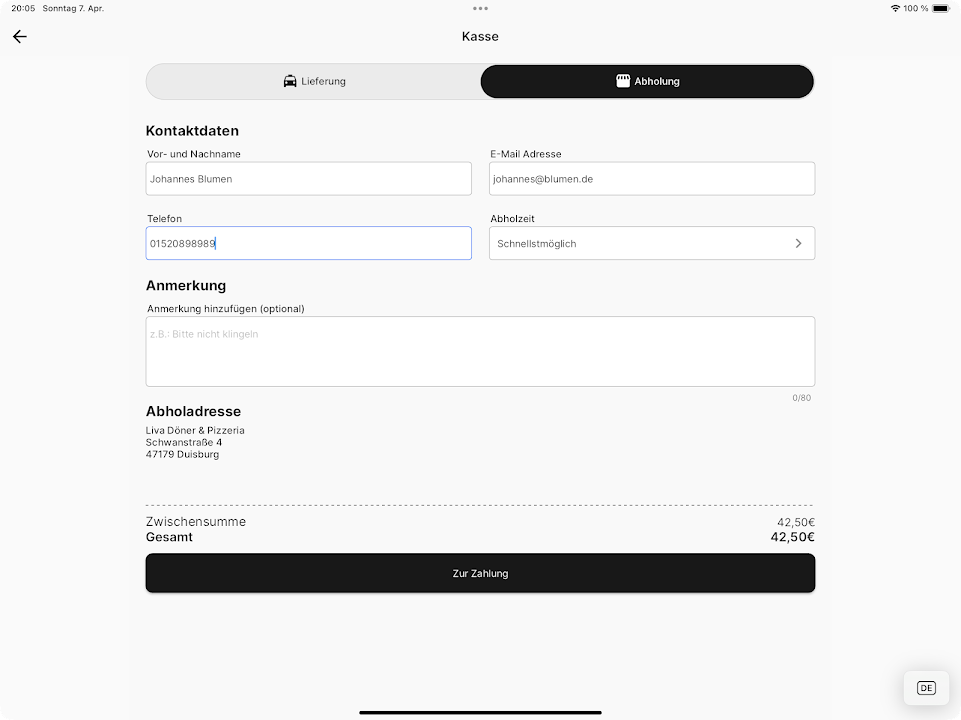Click the Anmerkung note text area

[480, 351]
